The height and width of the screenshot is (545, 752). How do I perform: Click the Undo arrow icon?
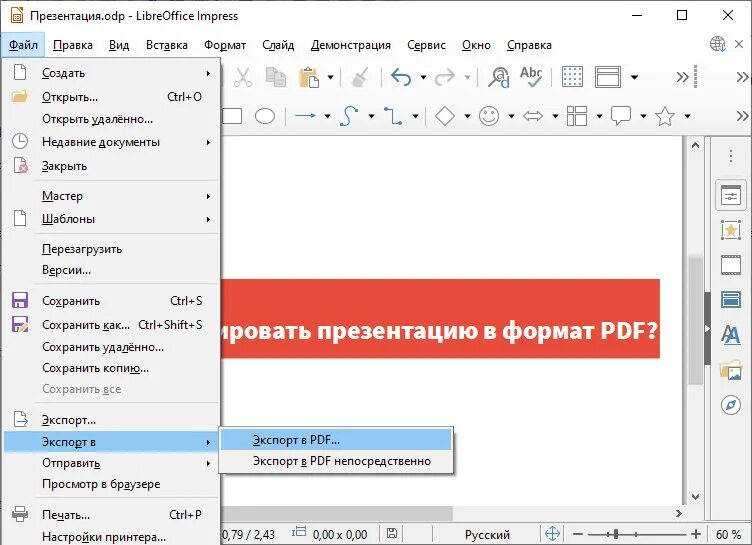401,77
